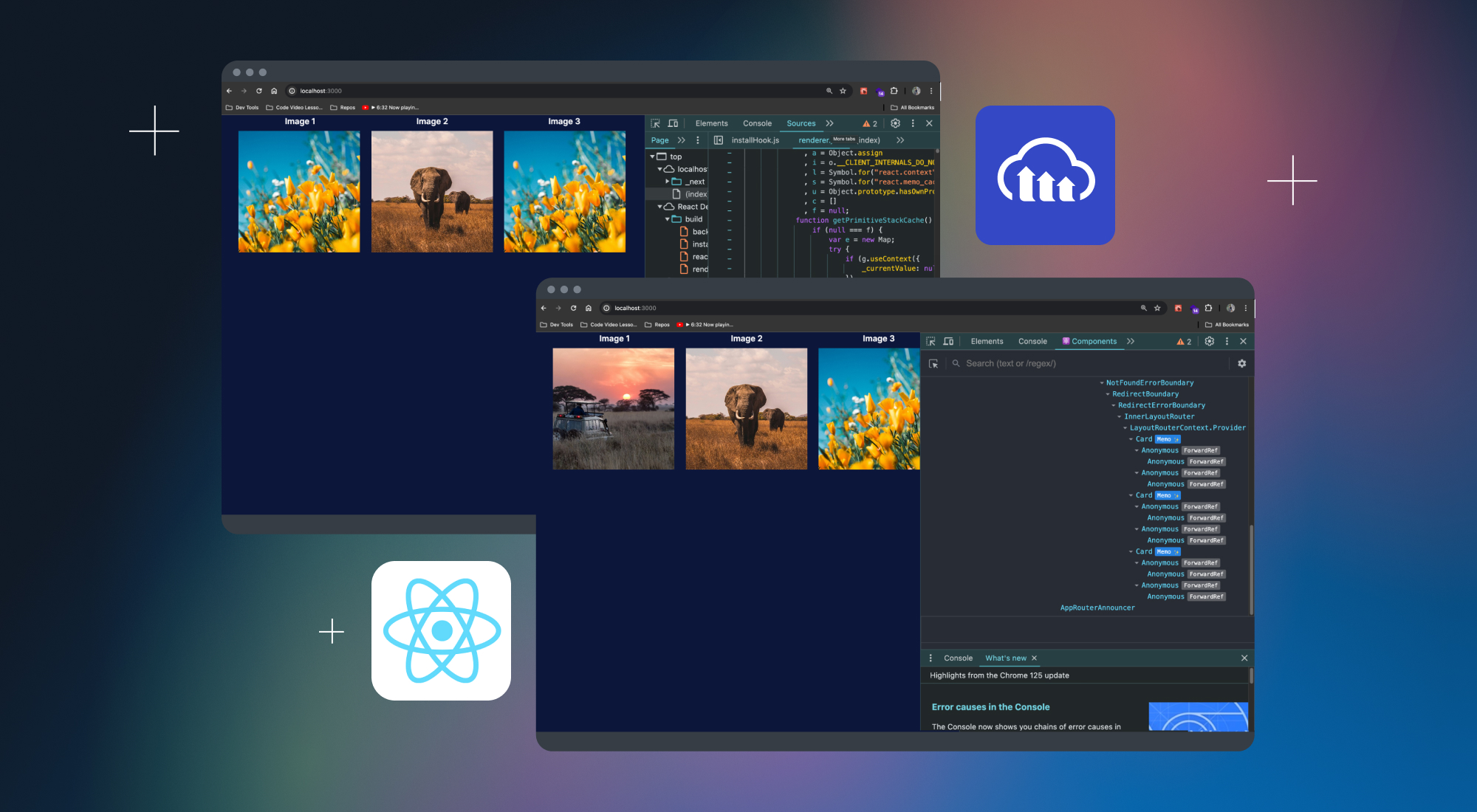Select the AppRouterAnnouncer component
The width and height of the screenshot is (1477, 812).
(x=1097, y=608)
